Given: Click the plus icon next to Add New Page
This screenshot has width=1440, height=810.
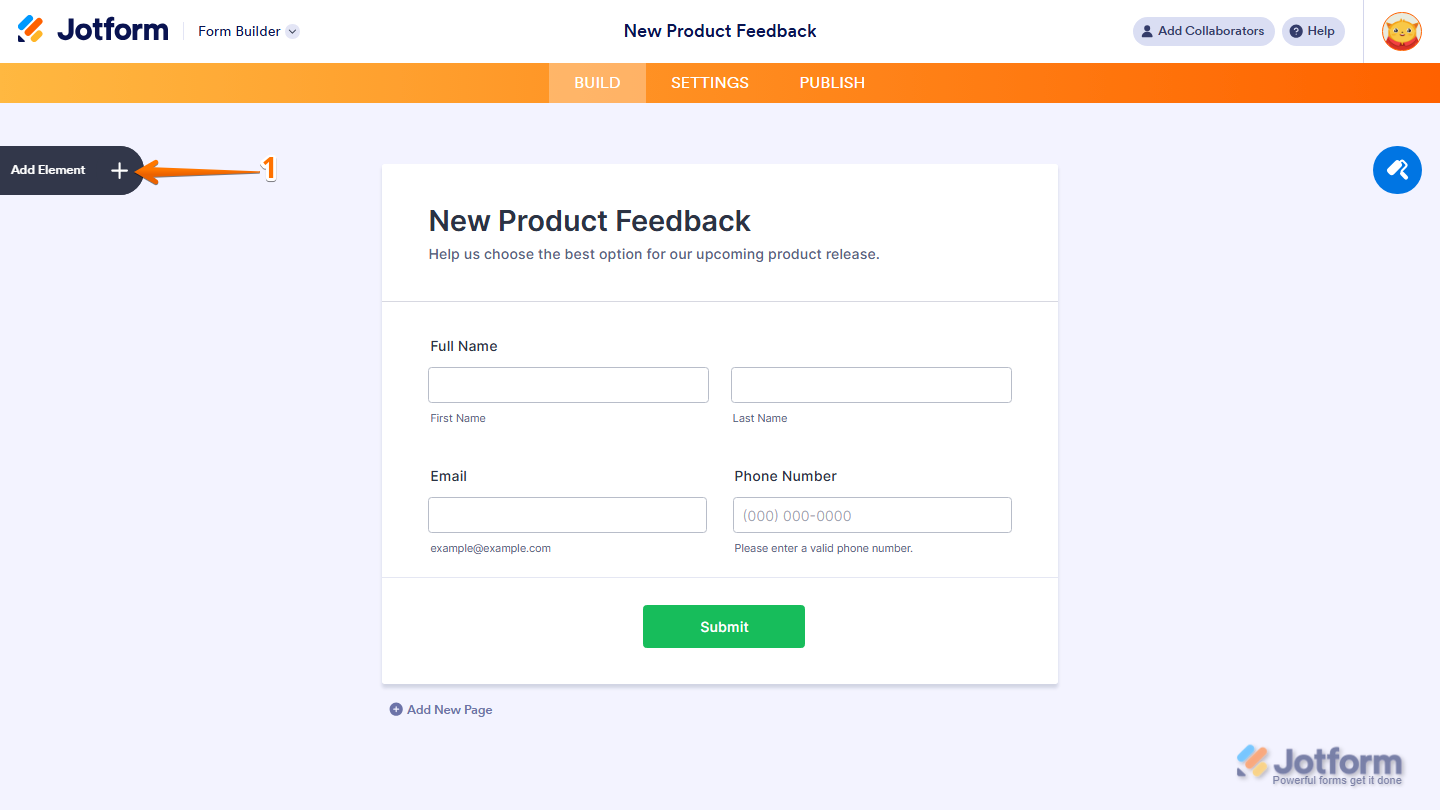Looking at the screenshot, I should (x=396, y=709).
